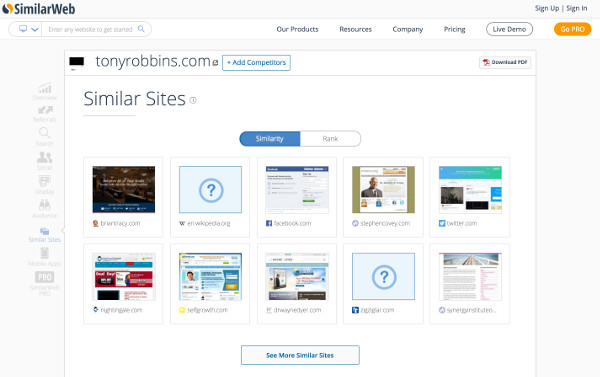Click the facebook.com link text
Screen dimensions: 600x377
coord(292,223)
